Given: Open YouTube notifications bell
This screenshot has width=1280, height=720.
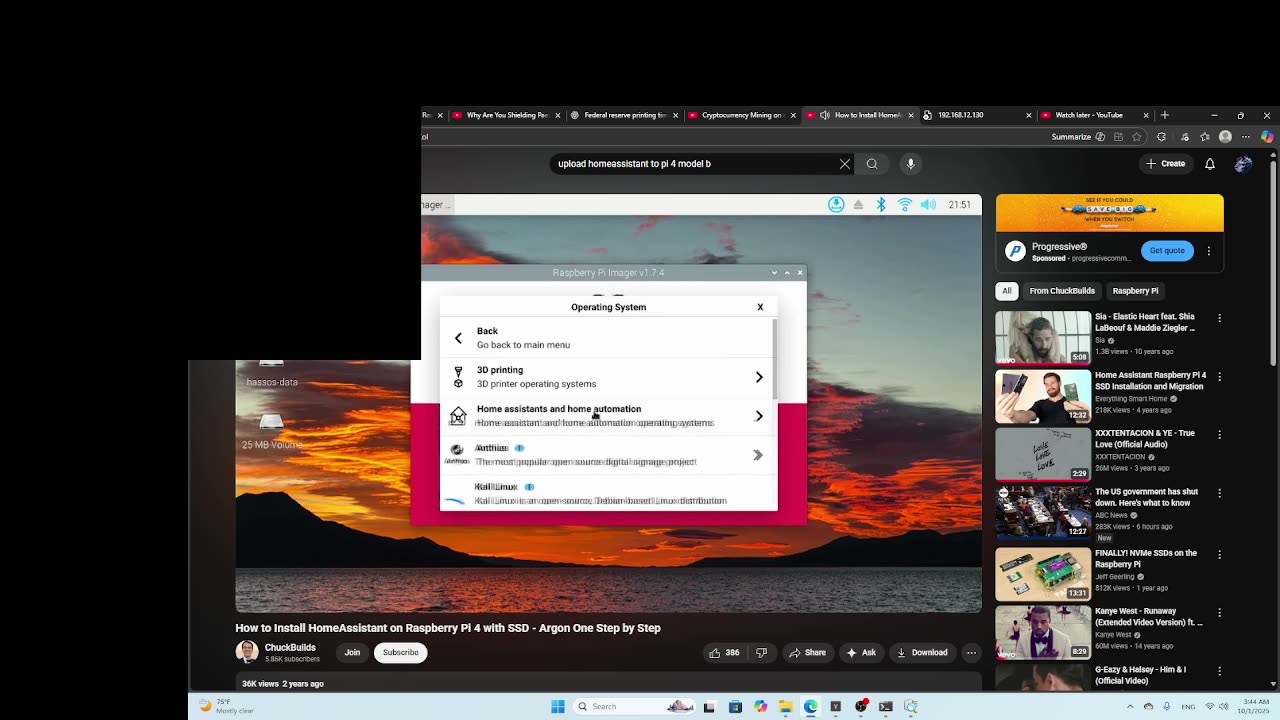Looking at the screenshot, I should [x=1210, y=164].
